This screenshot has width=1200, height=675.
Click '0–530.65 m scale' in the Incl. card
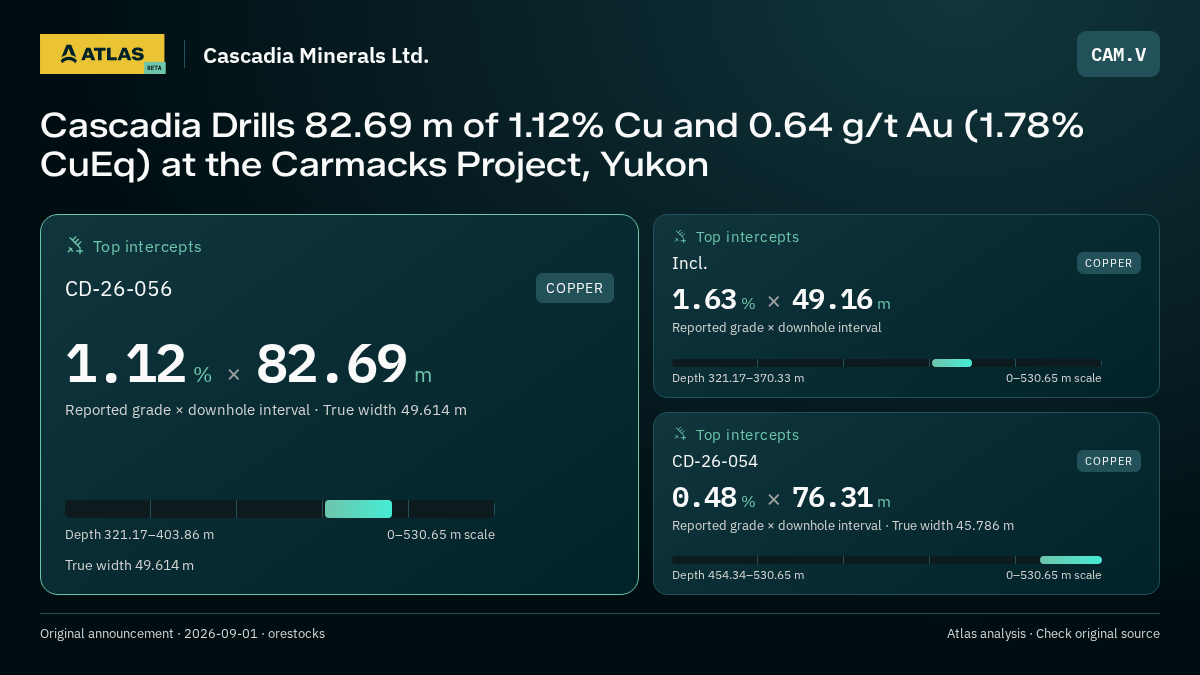click(x=1054, y=378)
